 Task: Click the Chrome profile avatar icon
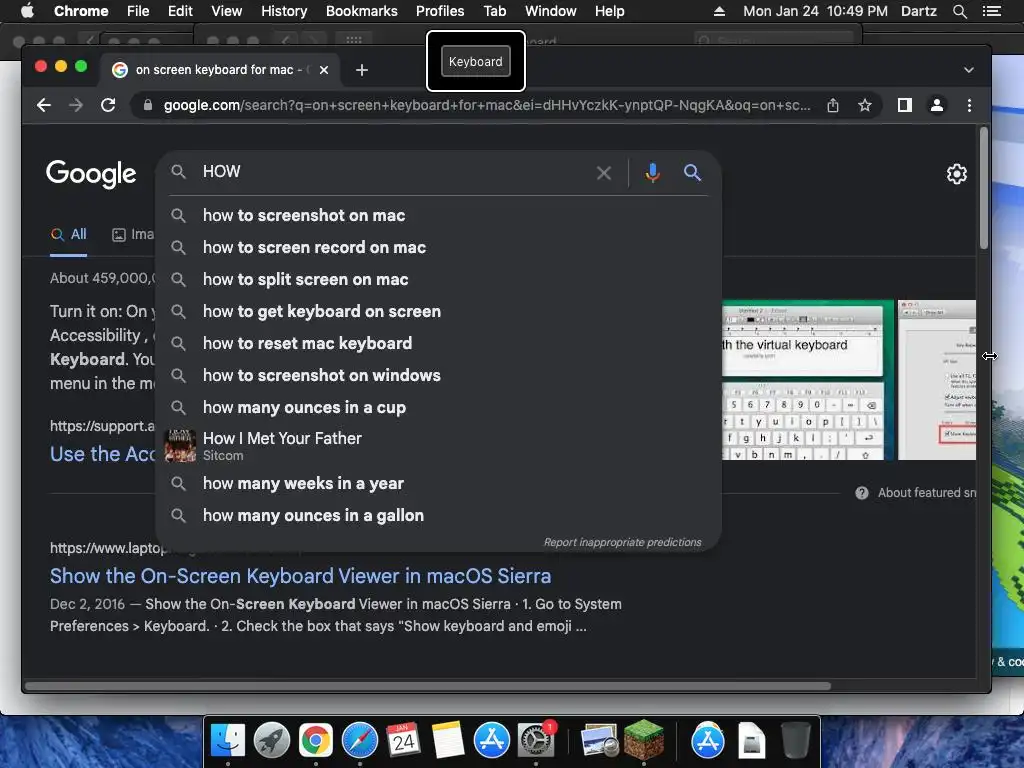[936, 105]
